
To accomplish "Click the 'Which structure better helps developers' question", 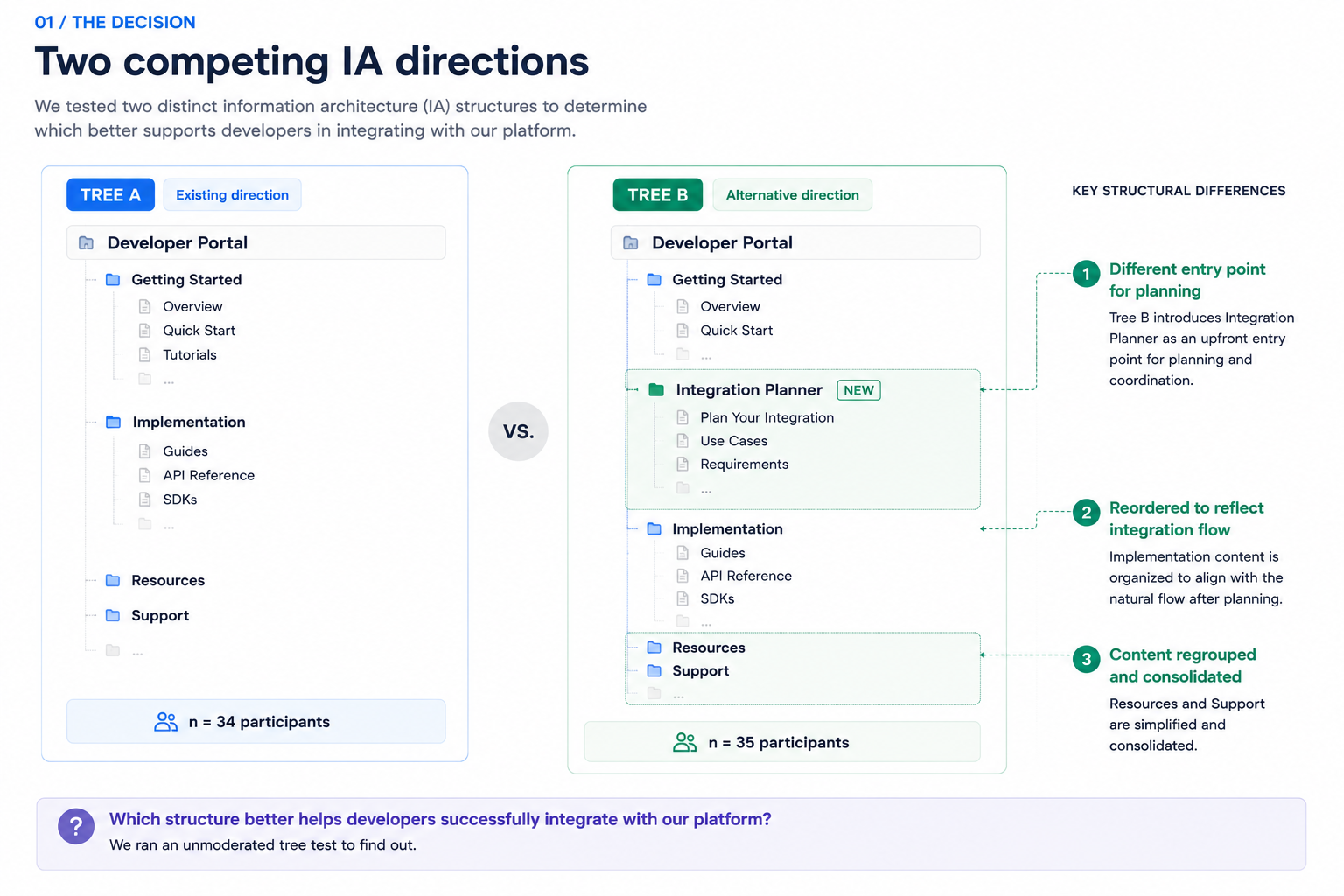I will [x=440, y=820].
